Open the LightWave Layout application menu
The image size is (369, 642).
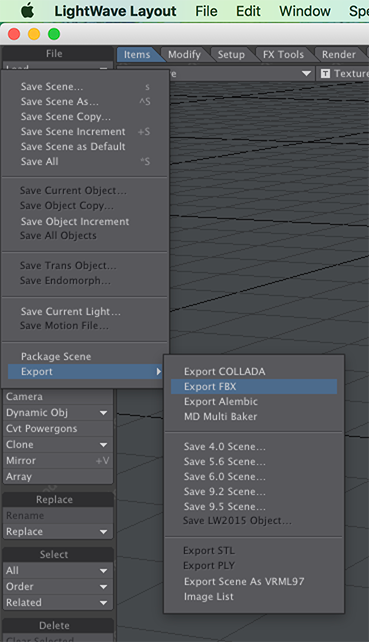(x=115, y=11)
